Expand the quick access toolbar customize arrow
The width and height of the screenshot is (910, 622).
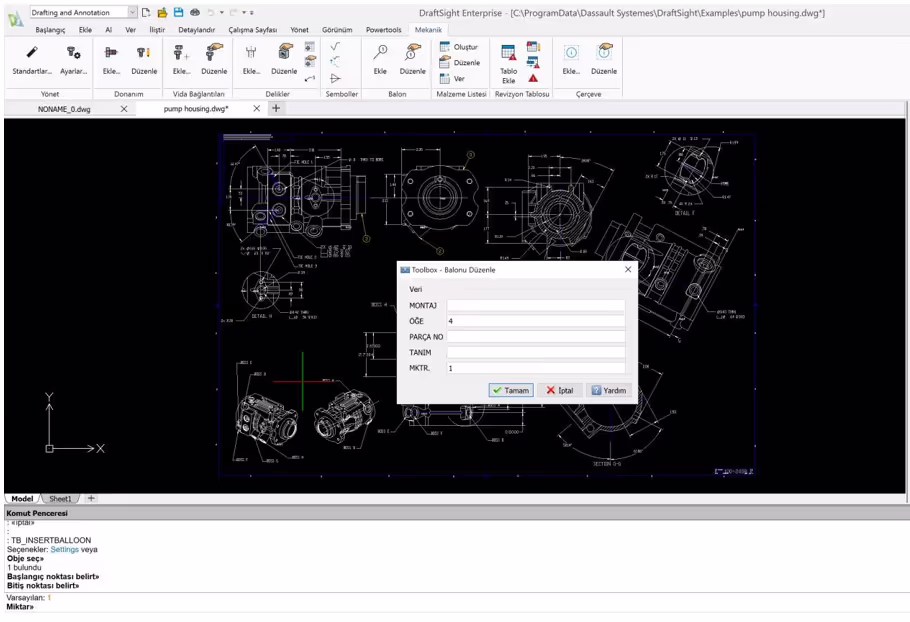(x=251, y=12)
